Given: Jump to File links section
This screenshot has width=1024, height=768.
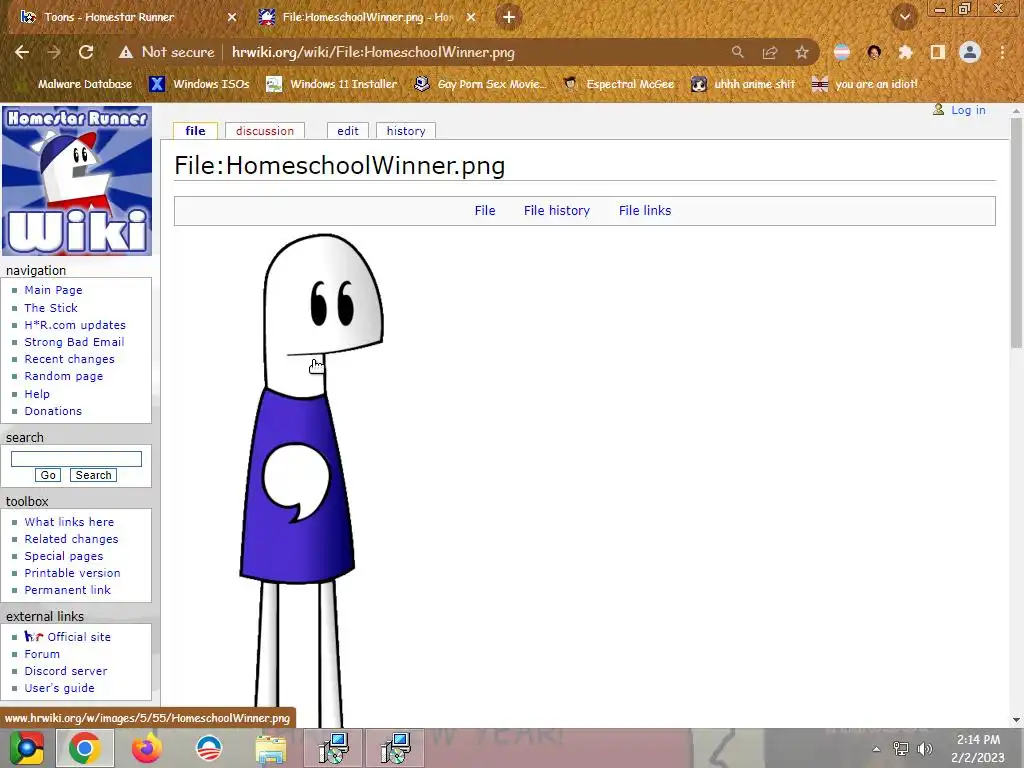Looking at the screenshot, I should tap(645, 210).
